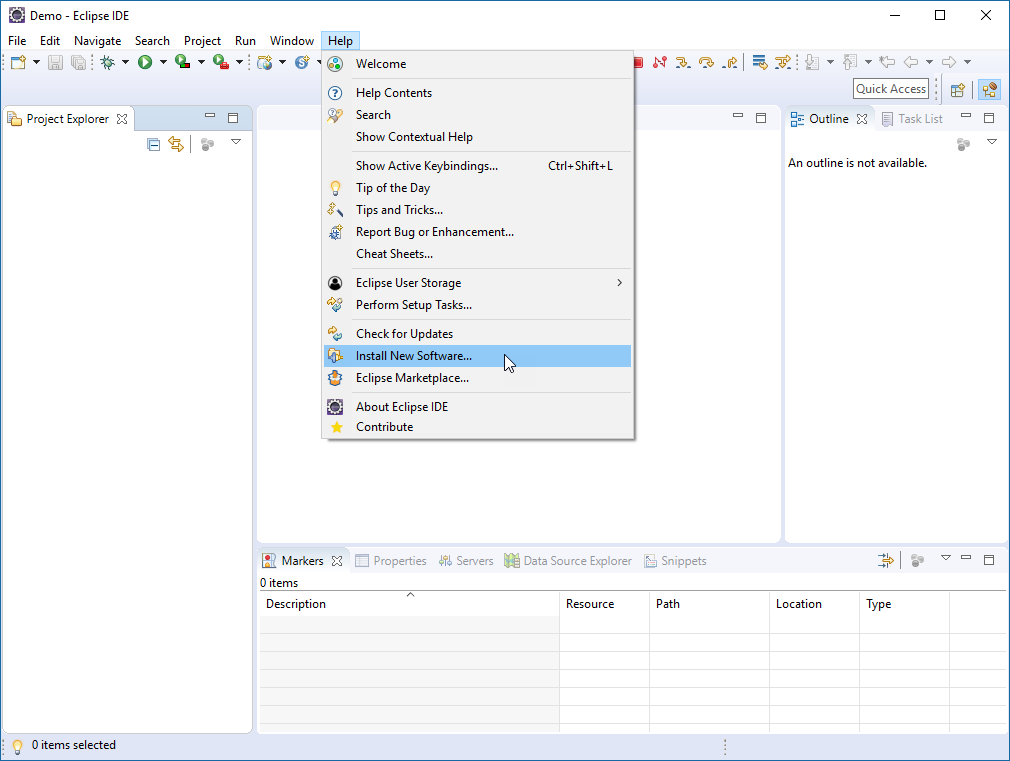The height and width of the screenshot is (761, 1010).
Task: Select the Java EE perspective icon
Action: pyautogui.click(x=989, y=89)
